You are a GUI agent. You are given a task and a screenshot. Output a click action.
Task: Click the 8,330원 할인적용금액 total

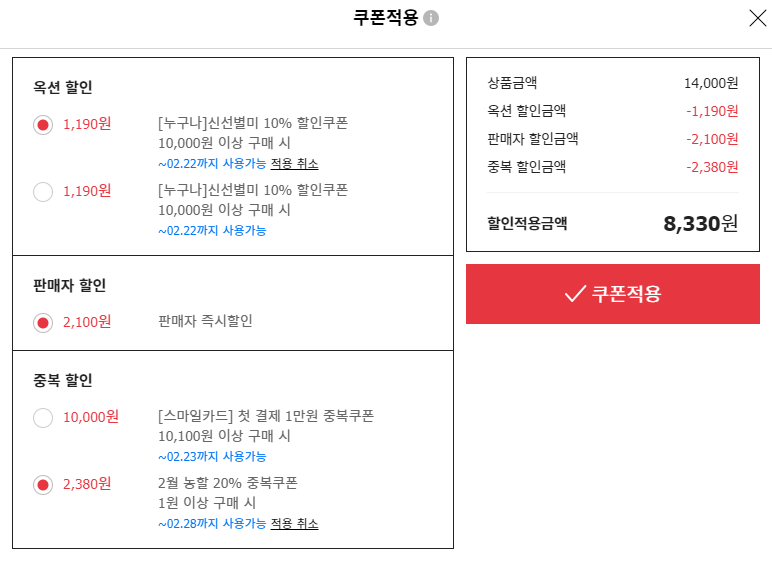pyautogui.click(x=700, y=223)
